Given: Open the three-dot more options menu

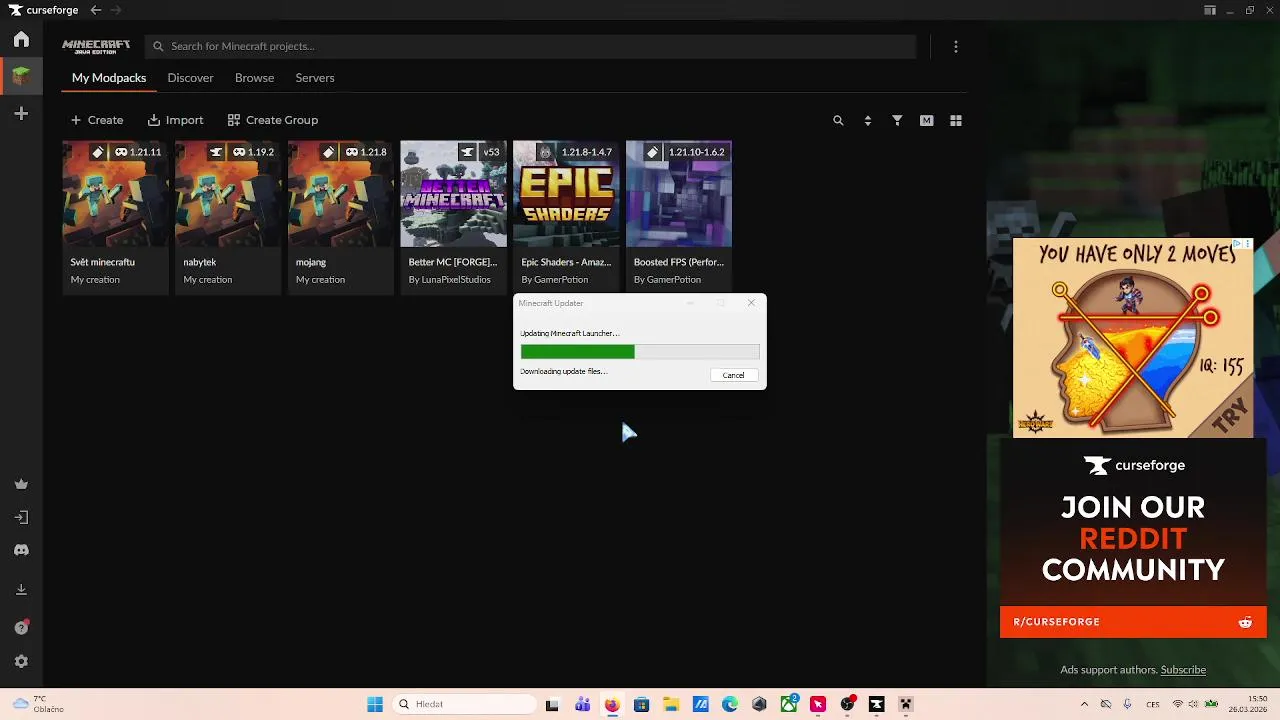Looking at the screenshot, I should coord(956,46).
